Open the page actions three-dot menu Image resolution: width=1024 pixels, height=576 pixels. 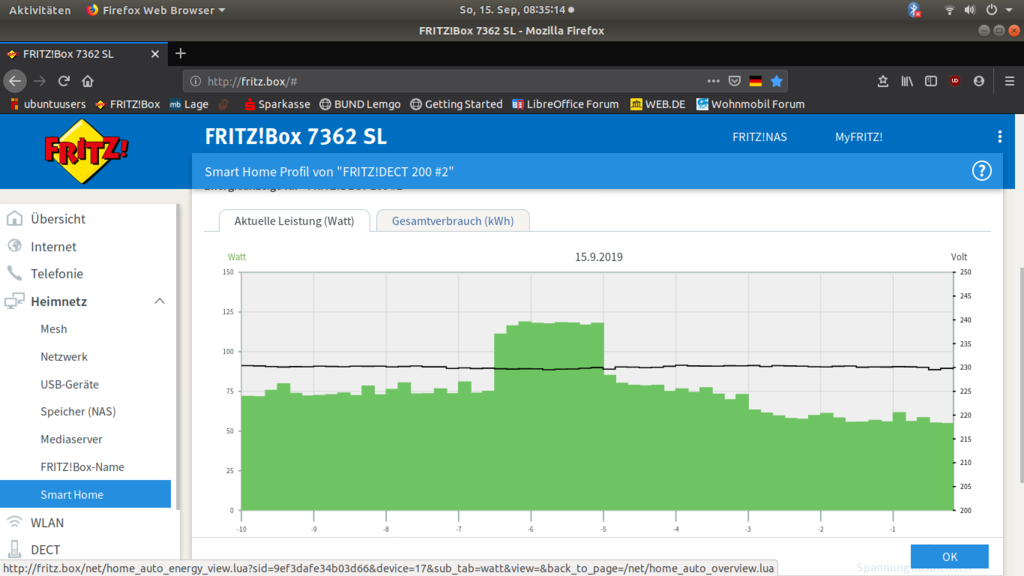(x=713, y=81)
